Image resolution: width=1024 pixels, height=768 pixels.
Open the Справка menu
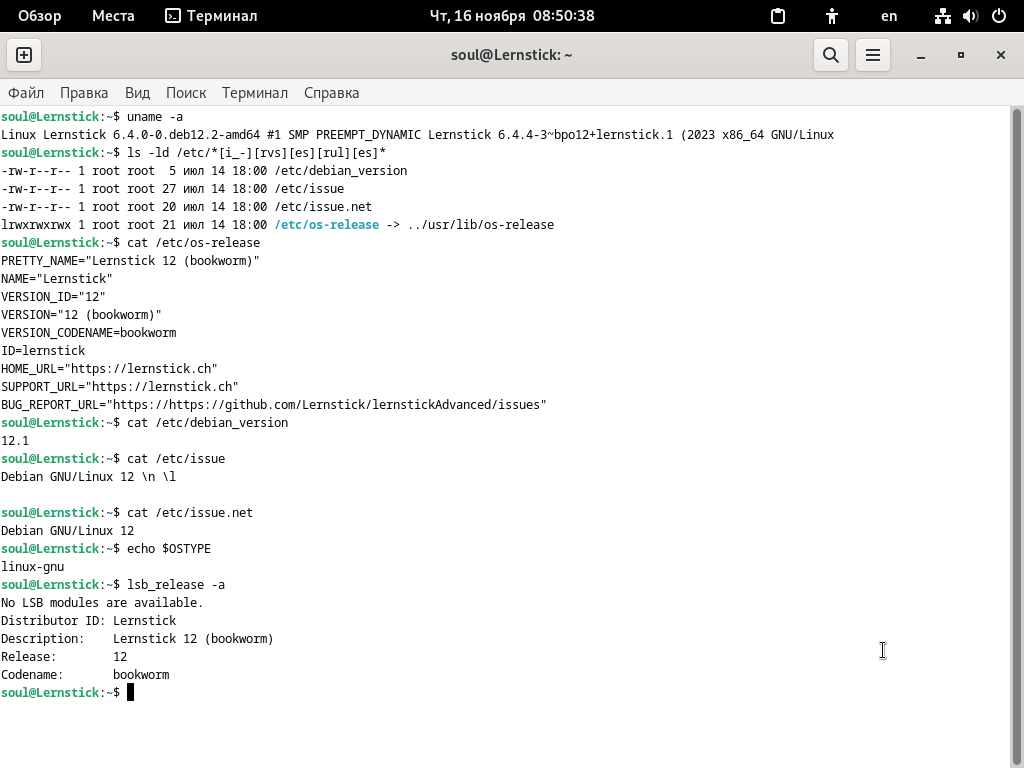[332, 93]
